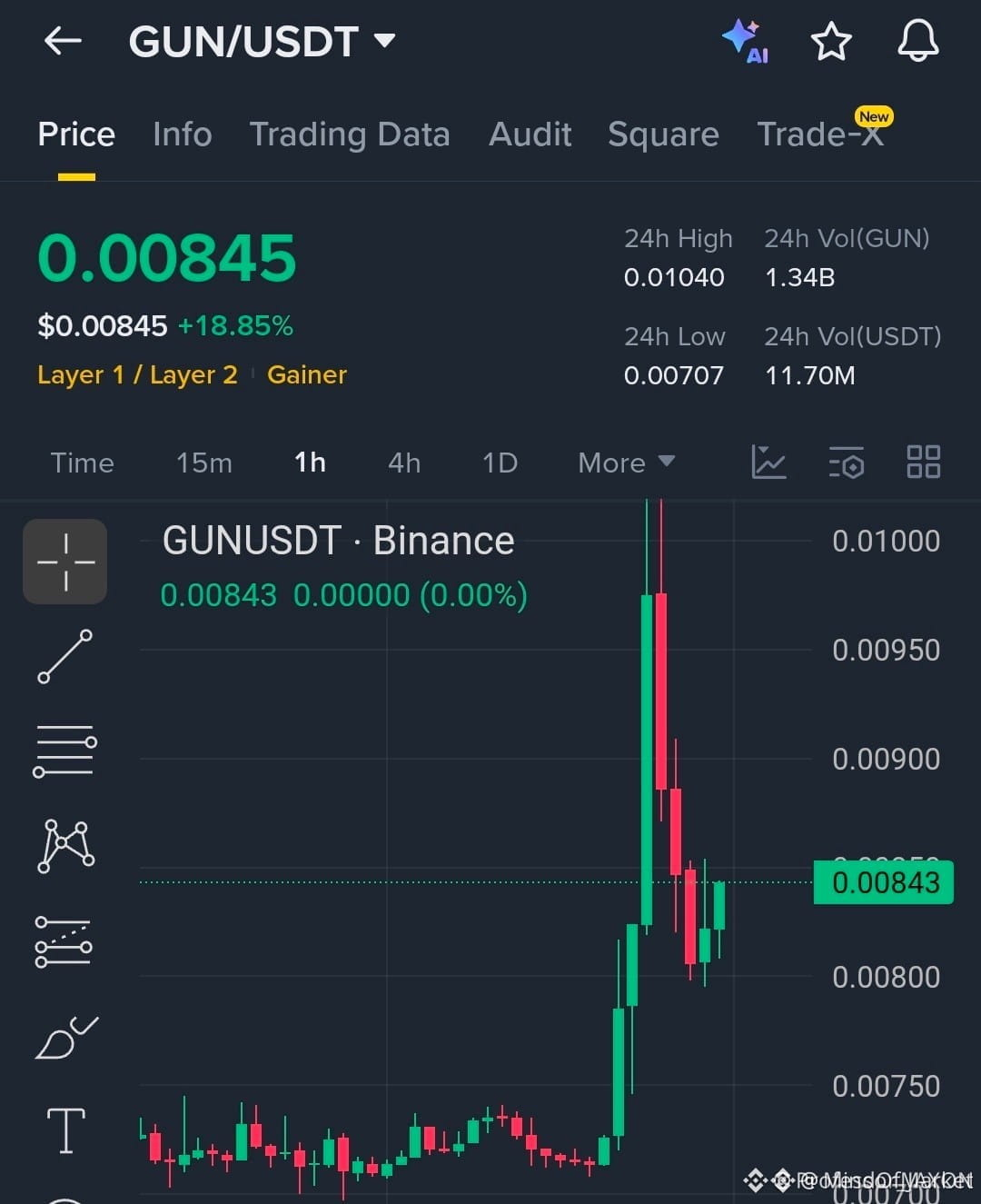Open the Trading Data tab
The height and width of the screenshot is (1204, 981).
[350, 134]
